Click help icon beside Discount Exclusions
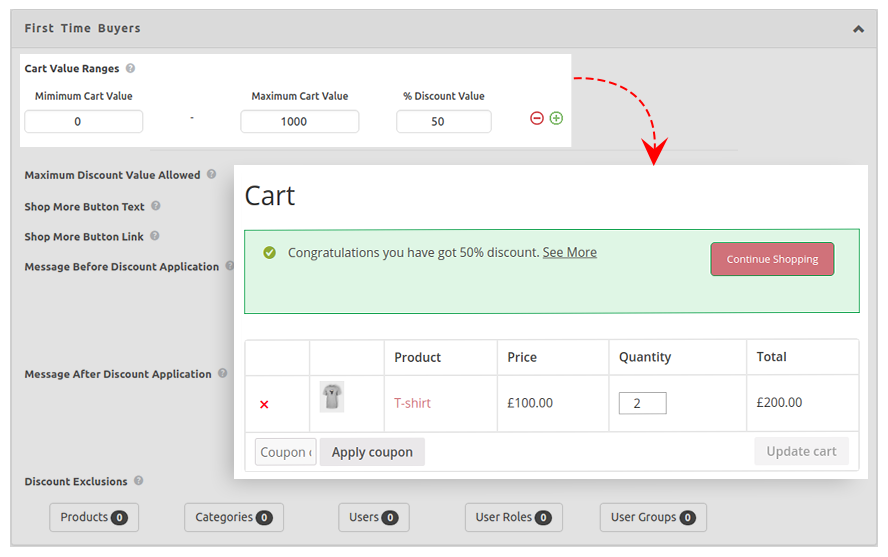The height and width of the screenshot is (557, 888). click(x=139, y=481)
